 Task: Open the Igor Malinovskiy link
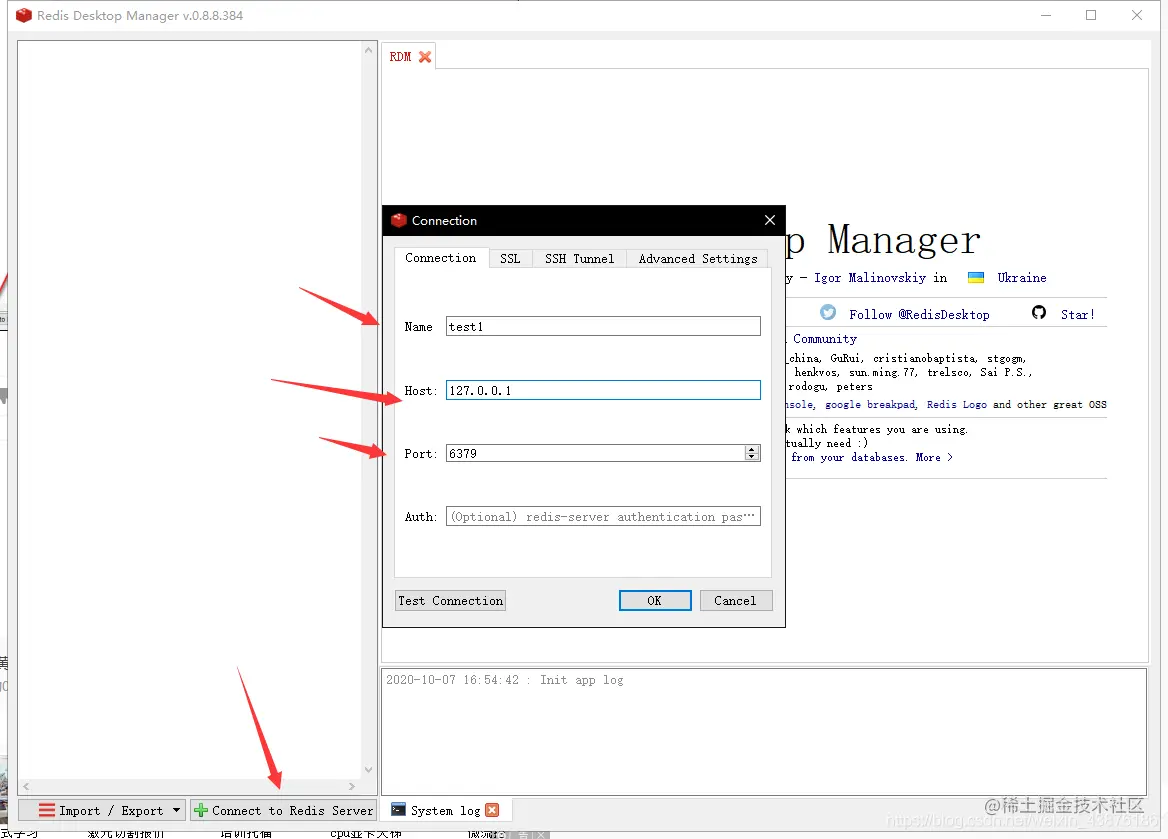(x=870, y=278)
